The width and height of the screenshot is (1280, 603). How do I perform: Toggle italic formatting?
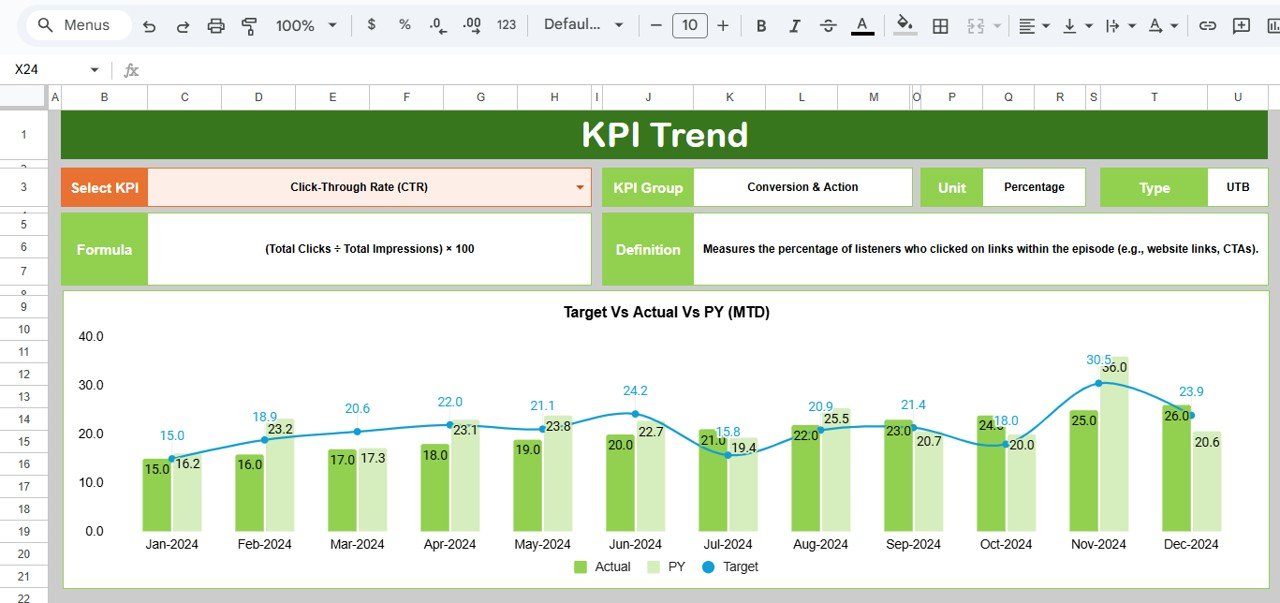(794, 25)
